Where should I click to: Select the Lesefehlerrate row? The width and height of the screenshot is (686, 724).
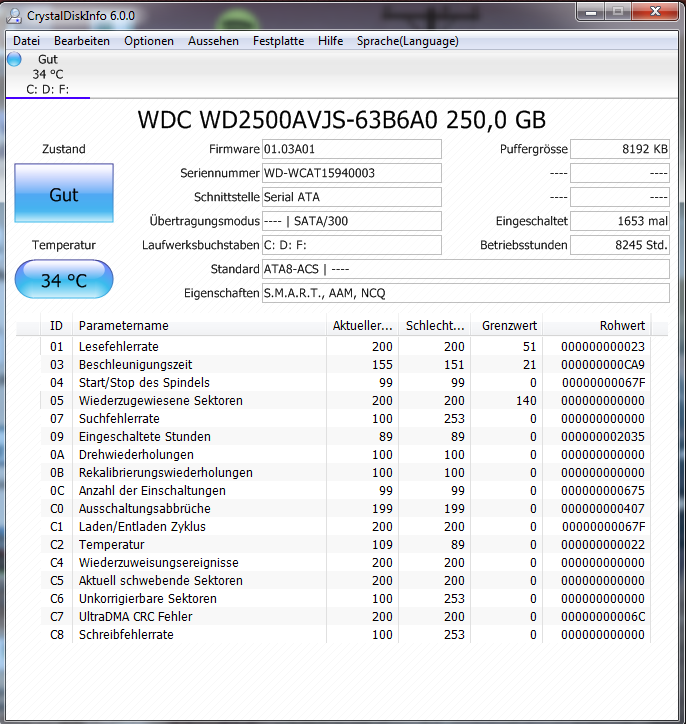click(345, 346)
